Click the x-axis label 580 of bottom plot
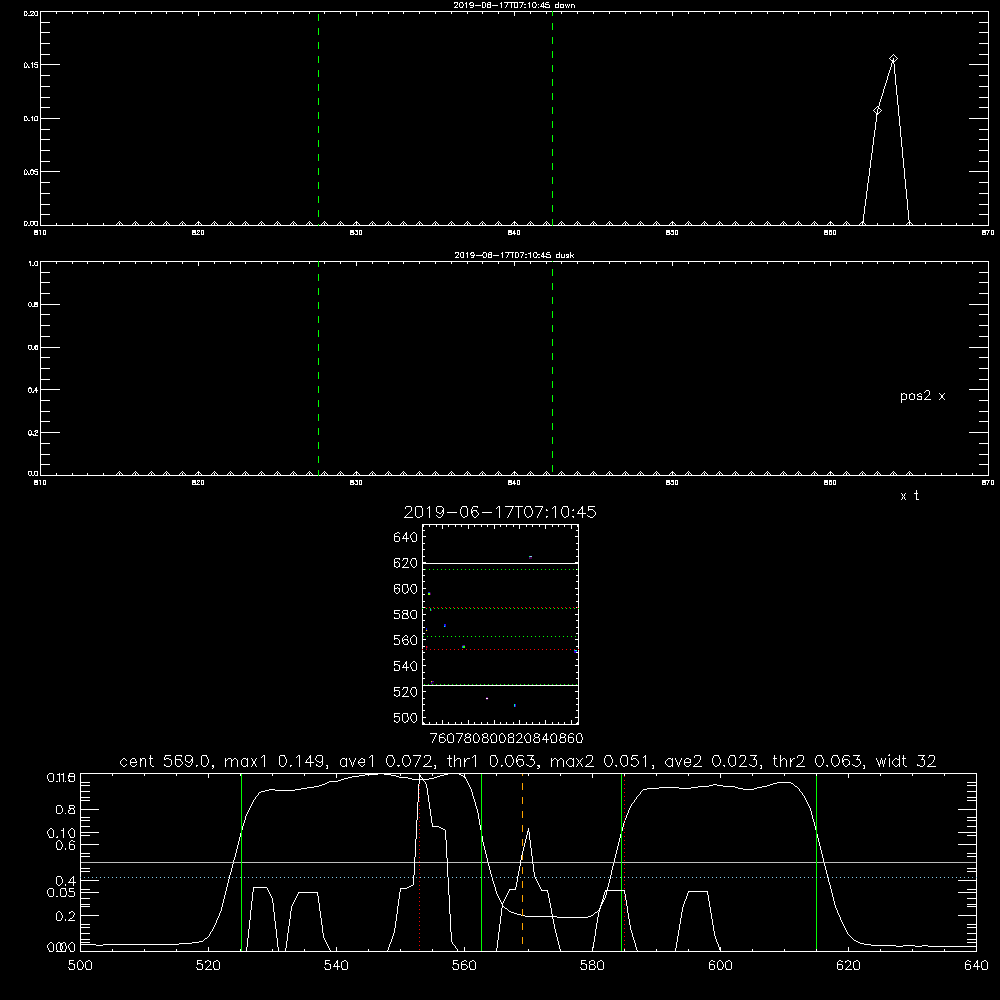 (592, 966)
